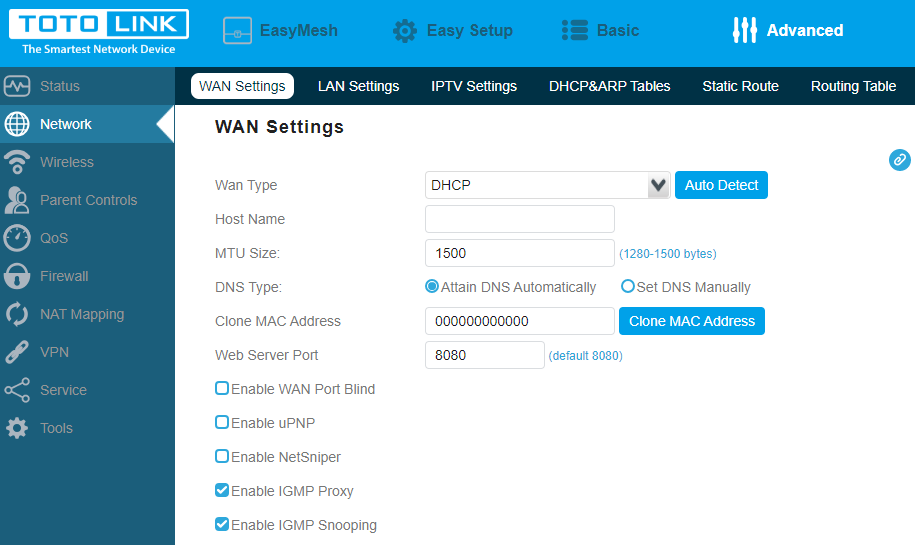Click the Host Name input field
Screen dimensions: 915x545
(x=519, y=219)
